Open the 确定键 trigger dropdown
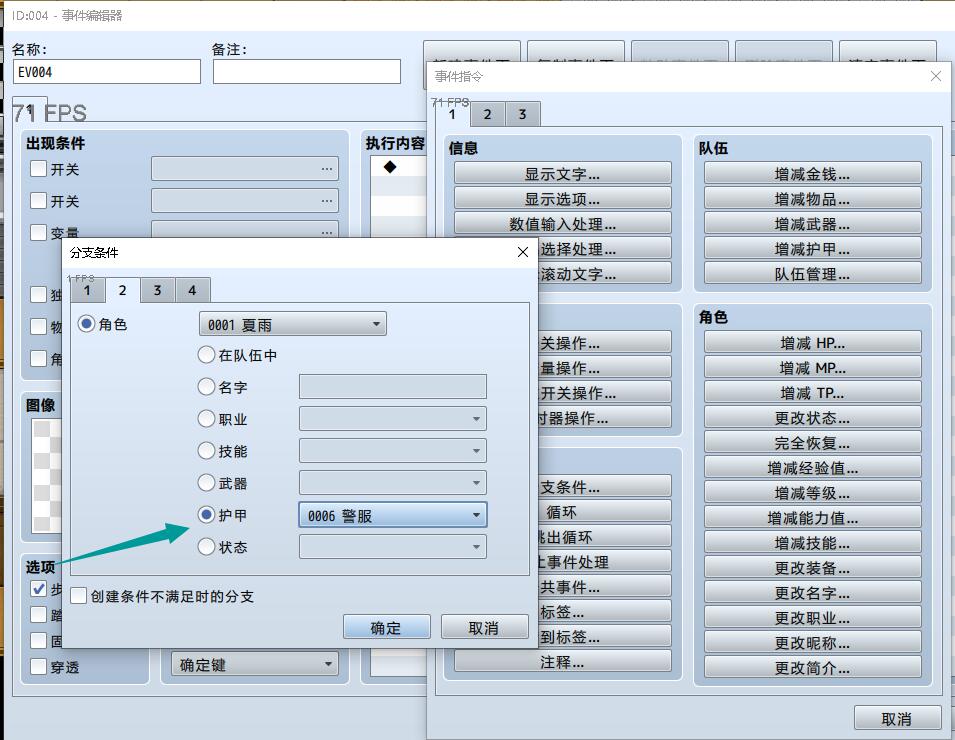955x740 pixels. (255, 664)
